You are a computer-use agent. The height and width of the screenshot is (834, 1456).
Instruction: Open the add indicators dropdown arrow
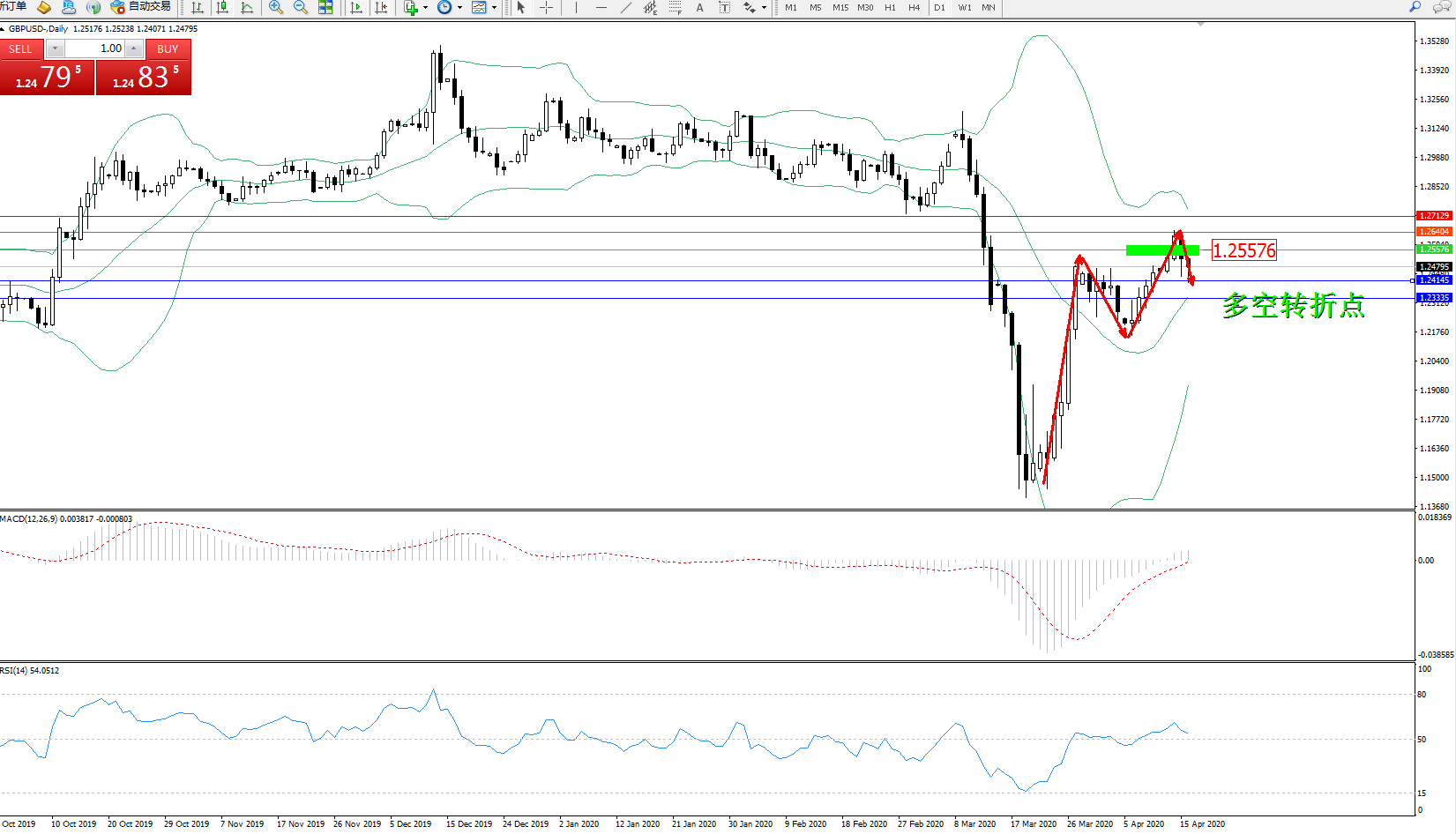(426, 8)
